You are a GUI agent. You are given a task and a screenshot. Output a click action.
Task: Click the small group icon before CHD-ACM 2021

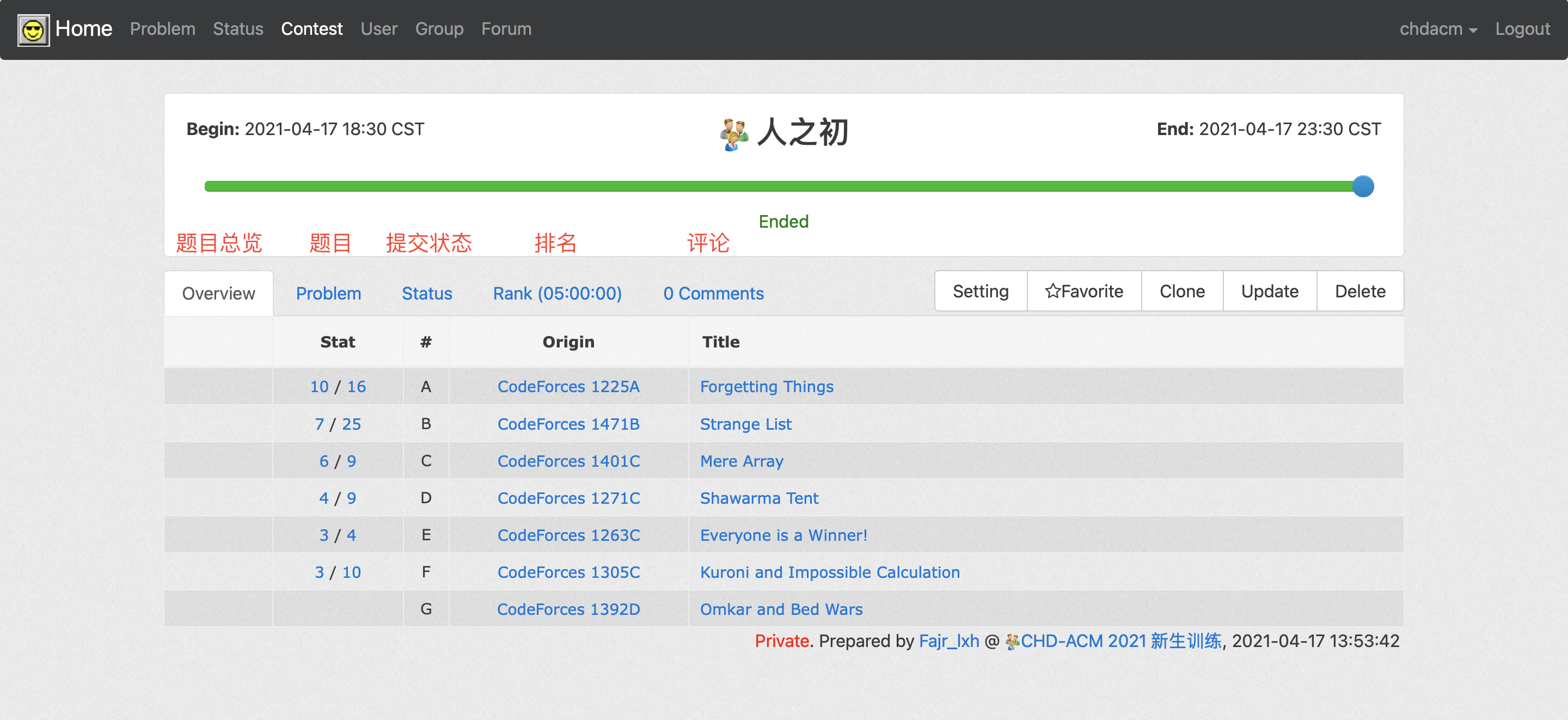[x=1012, y=642]
